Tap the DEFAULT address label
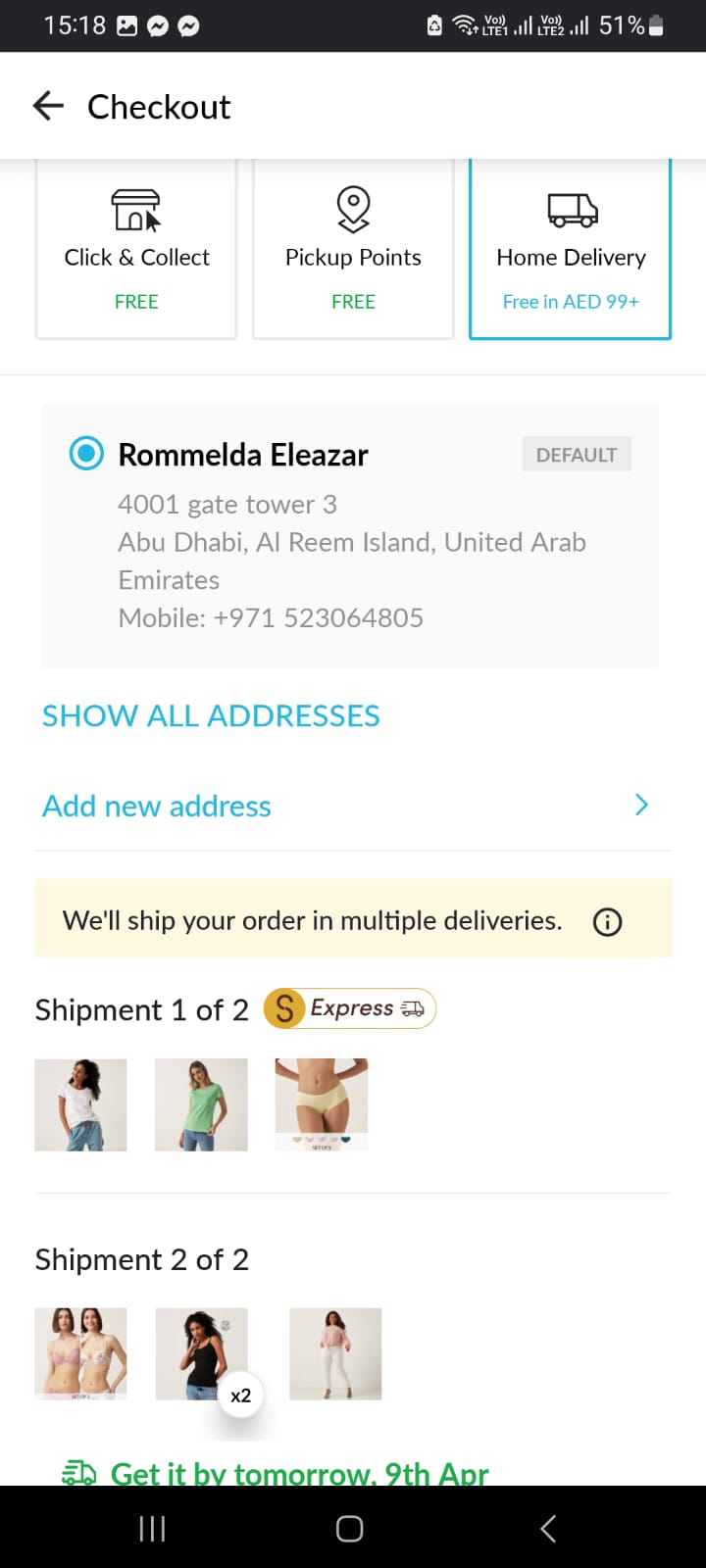706x1568 pixels. pos(577,455)
